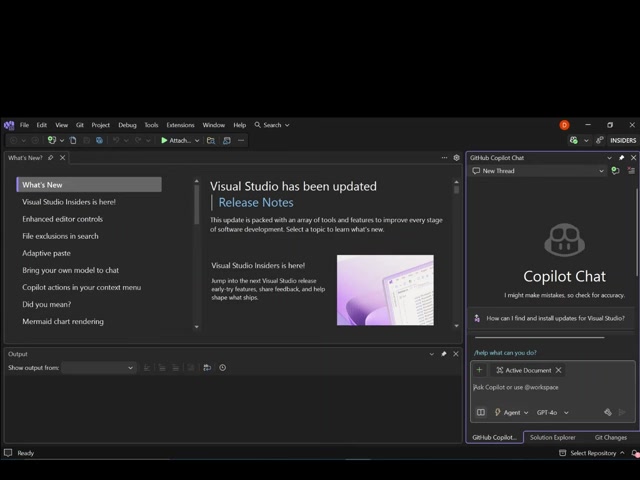Open the orange account avatar
This screenshot has width=640, height=480.
564,125
